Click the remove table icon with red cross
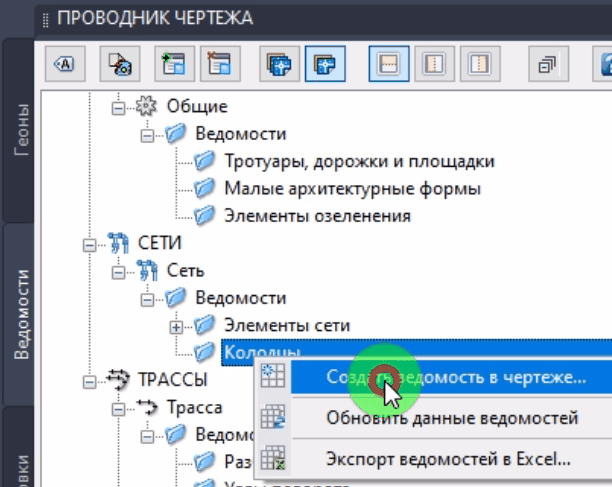 click(x=220, y=64)
